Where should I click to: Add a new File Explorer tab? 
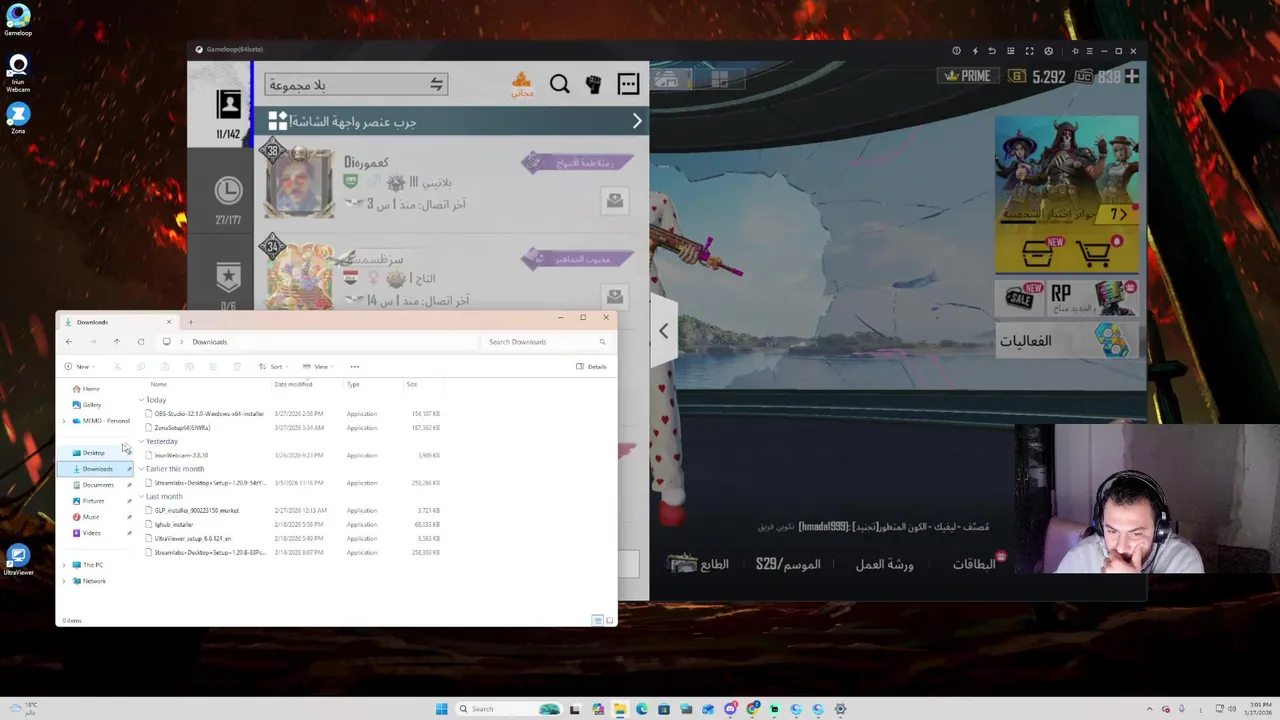pos(190,322)
